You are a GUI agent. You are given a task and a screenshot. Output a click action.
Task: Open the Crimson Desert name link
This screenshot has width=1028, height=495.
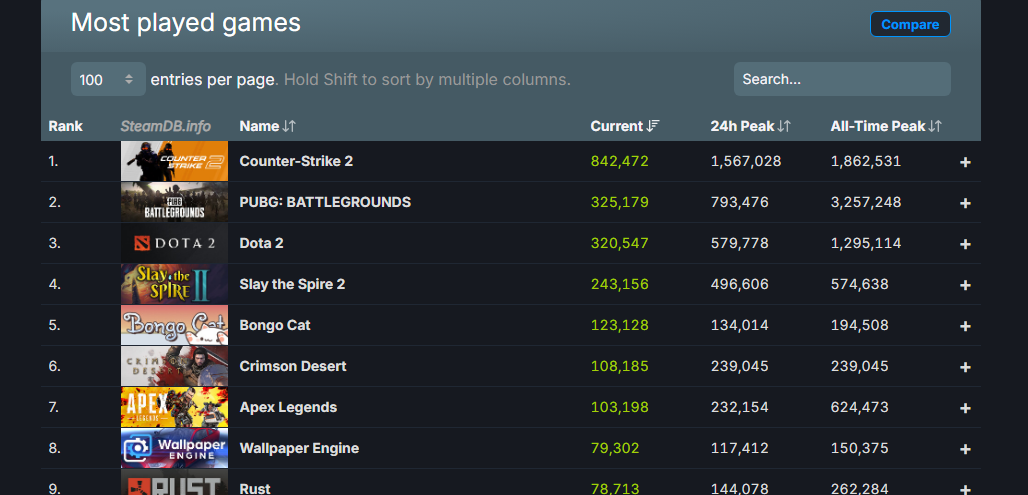click(x=293, y=366)
